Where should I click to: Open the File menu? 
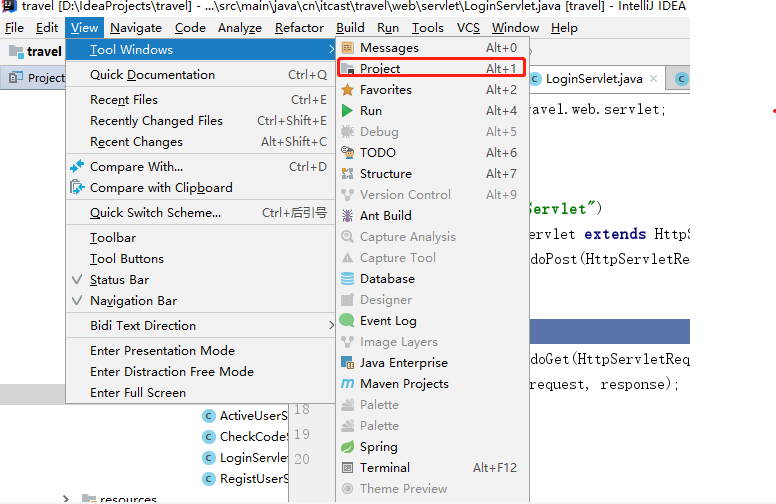click(x=14, y=28)
